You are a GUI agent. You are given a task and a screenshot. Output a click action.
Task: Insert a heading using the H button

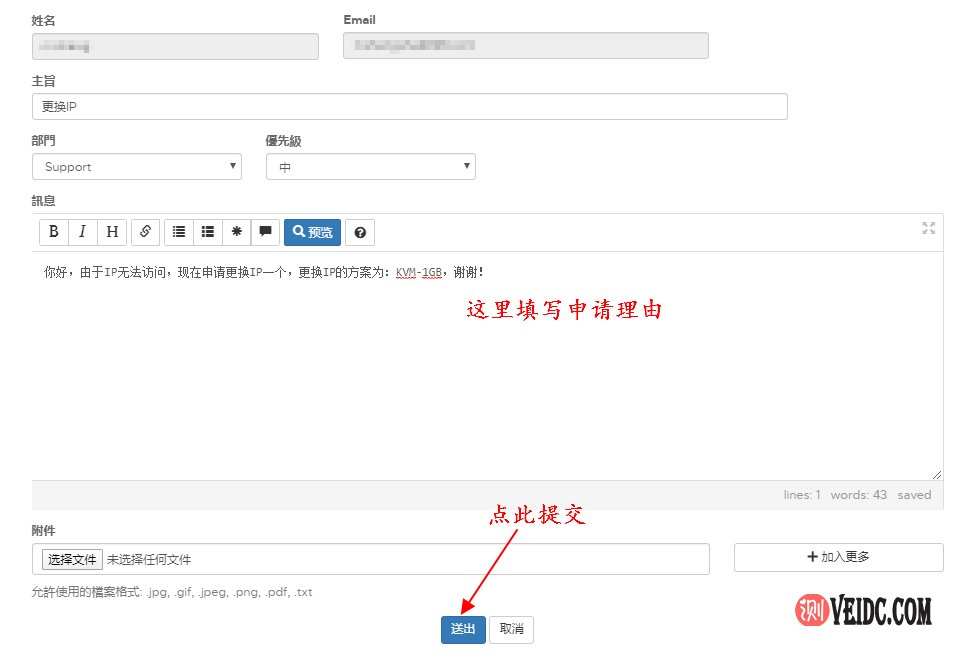coord(112,232)
